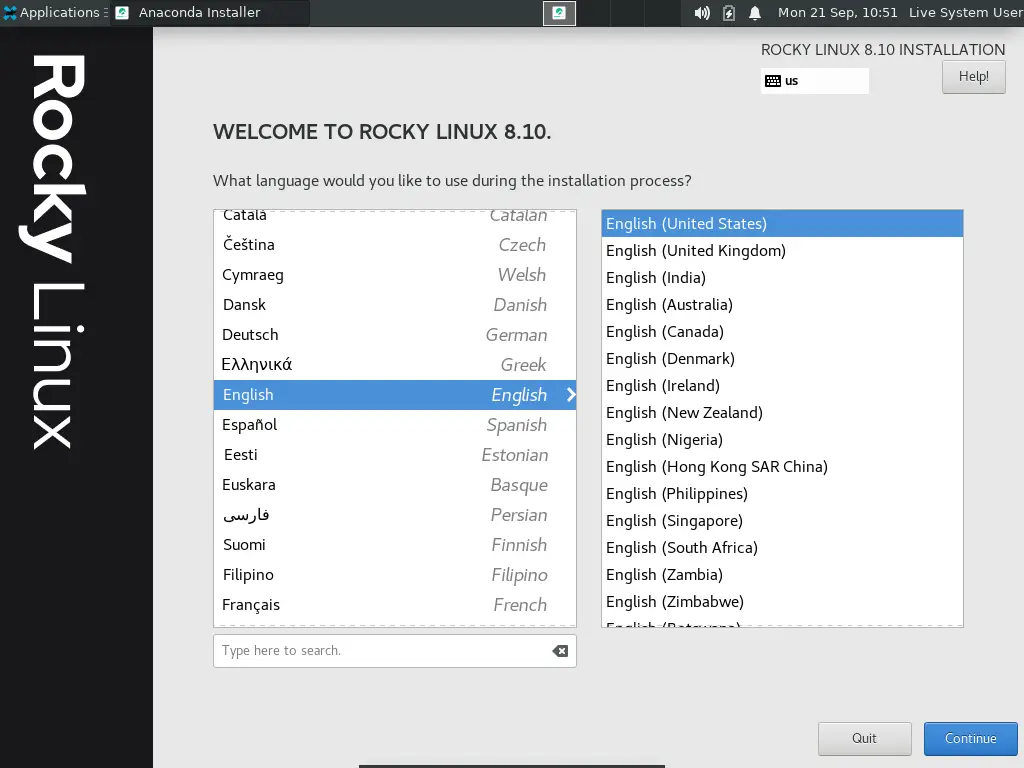Image resolution: width=1024 pixels, height=768 pixels.
Task: Select Čeština (Czech) language
Action: point(394,245)
